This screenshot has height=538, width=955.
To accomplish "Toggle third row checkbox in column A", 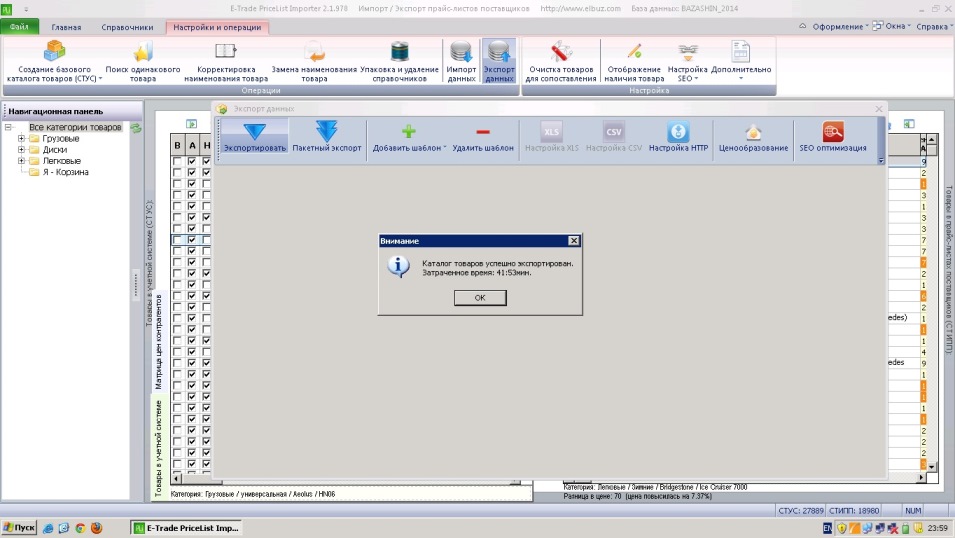I will 192,183.
